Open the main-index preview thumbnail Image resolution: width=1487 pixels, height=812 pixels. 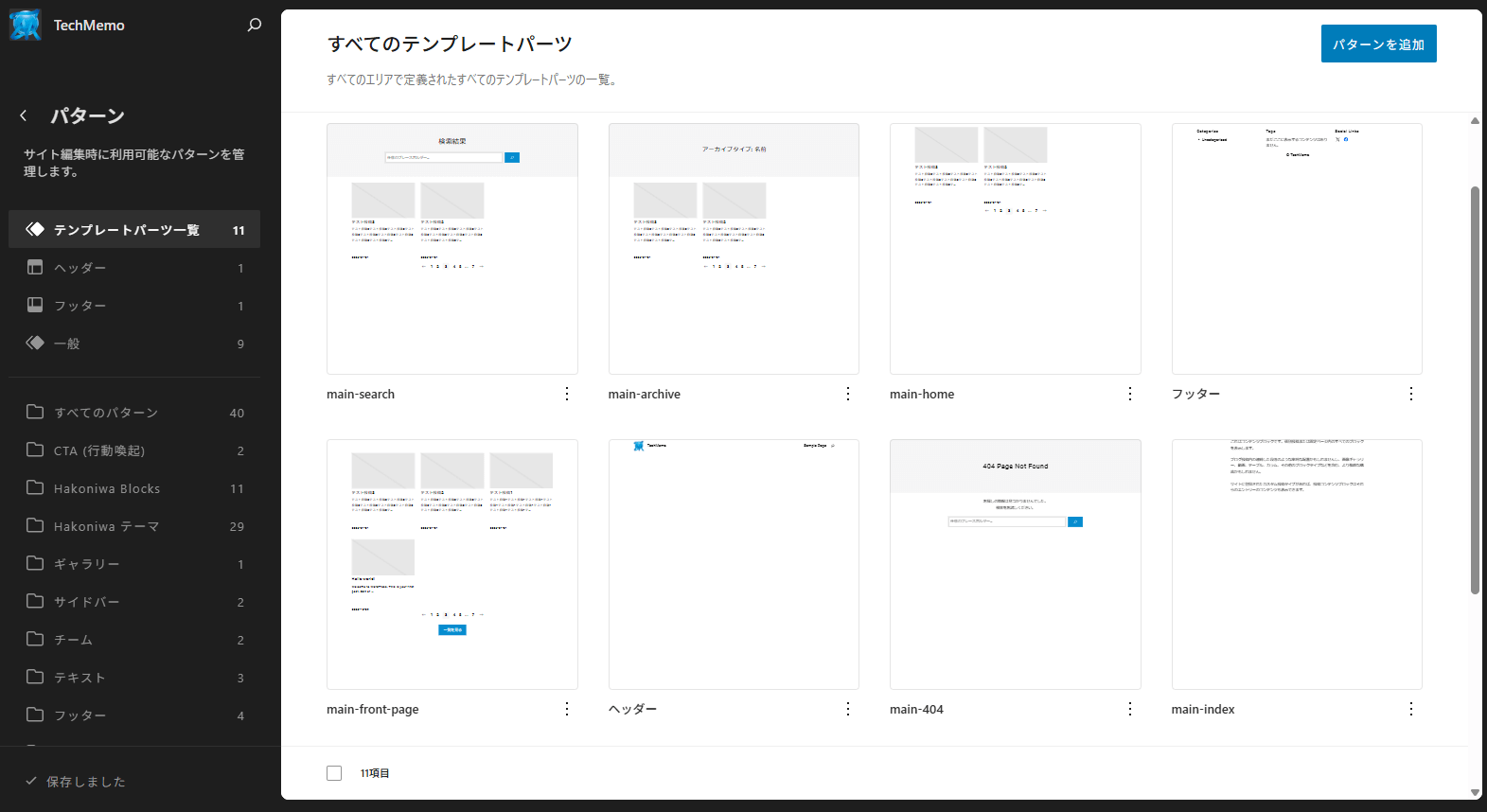click(1296, 564)
